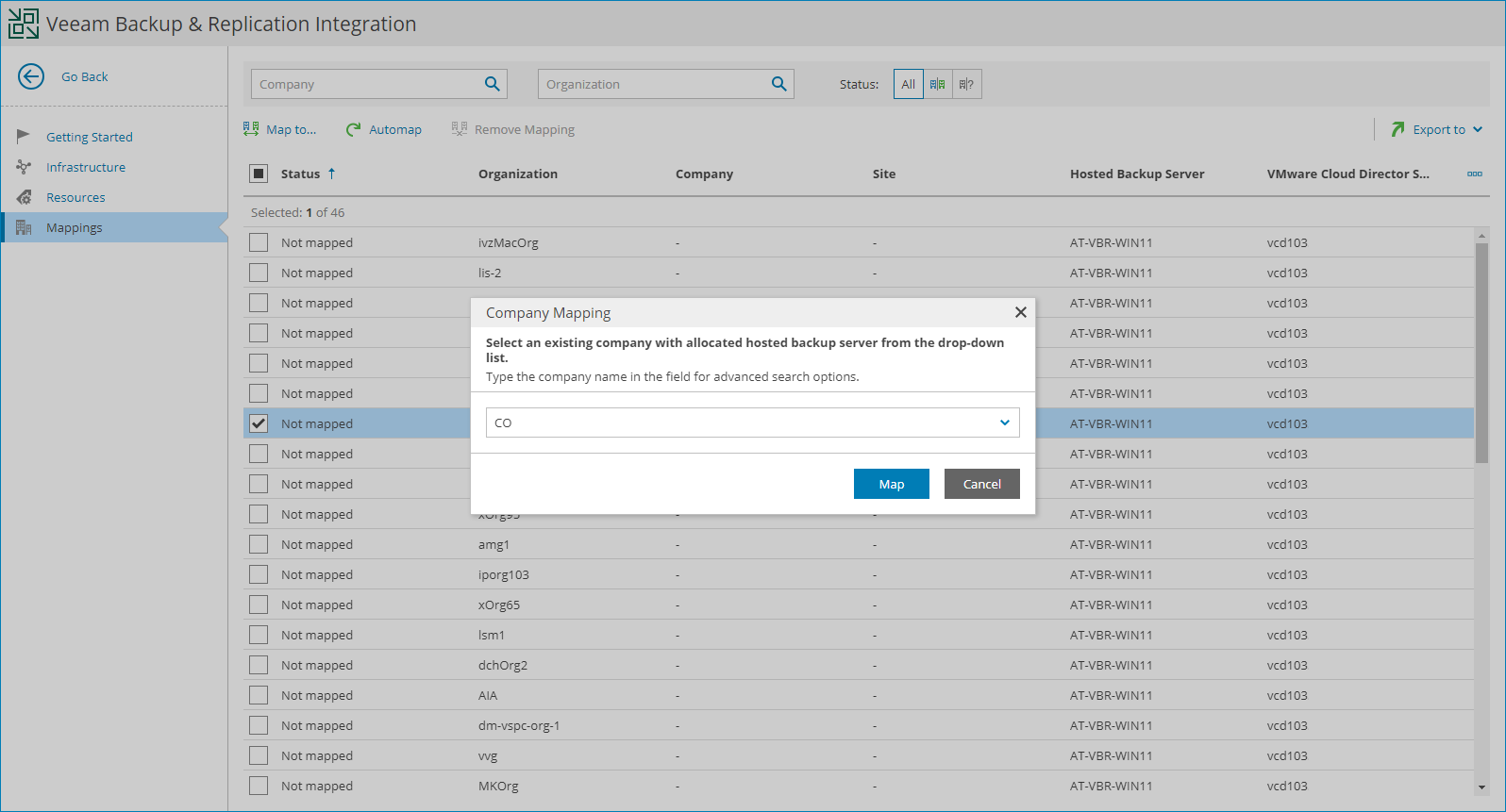Check the AIA row checkbox

pyautogui.click(x=259, y=695)
